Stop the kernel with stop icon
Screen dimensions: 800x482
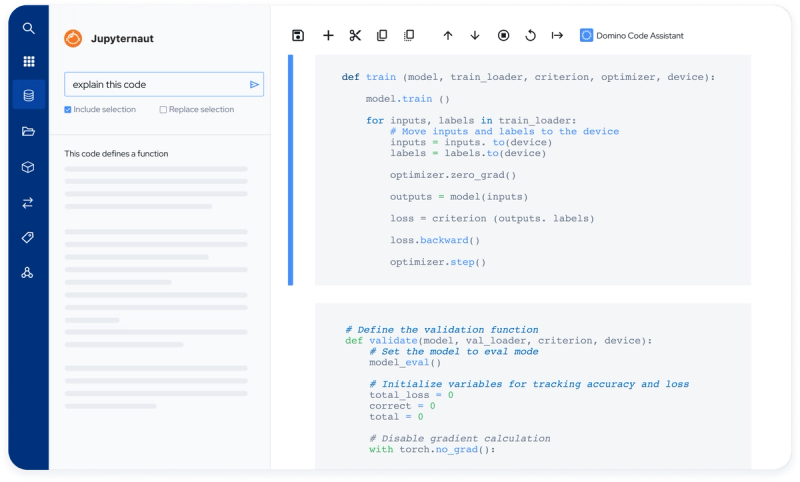pos(504,35)
